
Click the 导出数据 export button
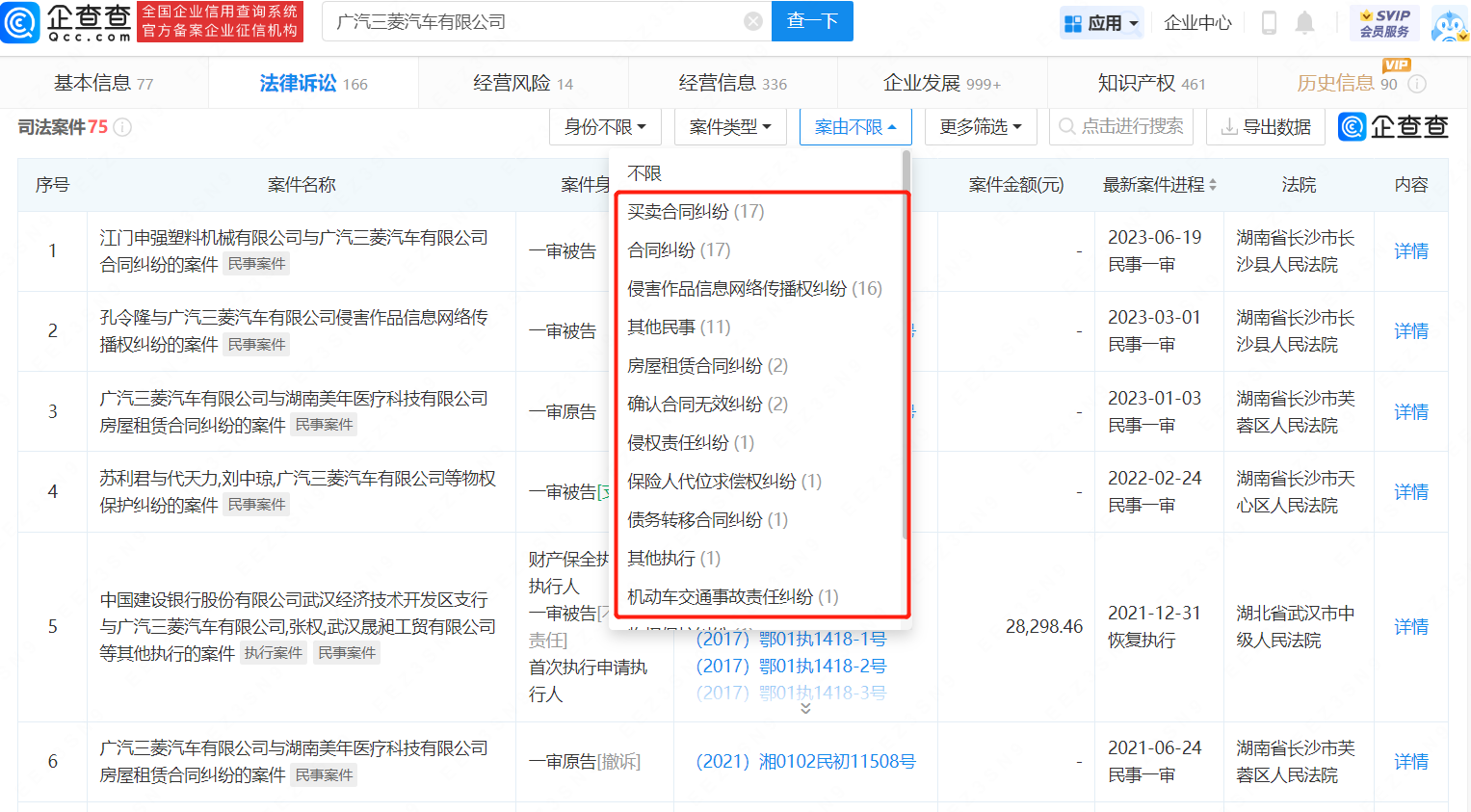pos(1266,127)
